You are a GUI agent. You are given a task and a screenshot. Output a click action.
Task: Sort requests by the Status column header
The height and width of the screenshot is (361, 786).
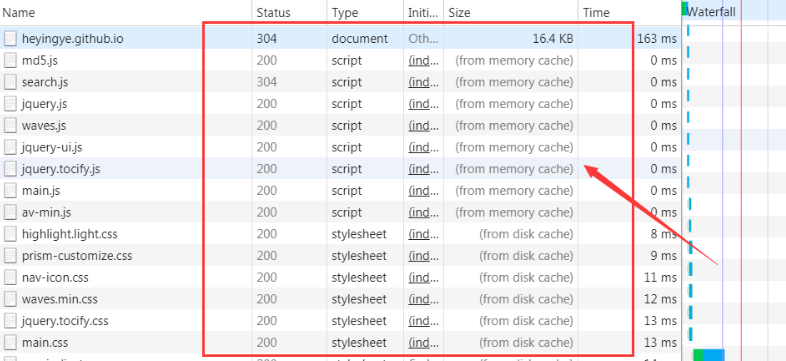click(289, 13)
